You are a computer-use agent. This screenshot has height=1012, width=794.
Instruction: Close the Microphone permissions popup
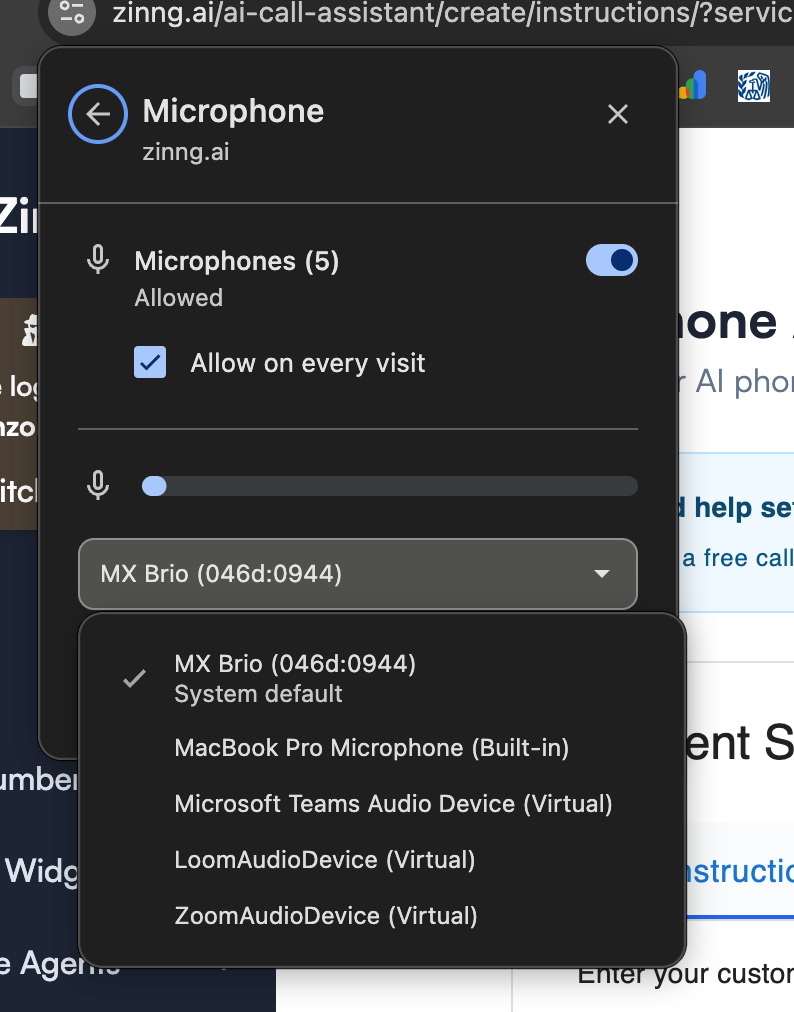click(618, 114)
